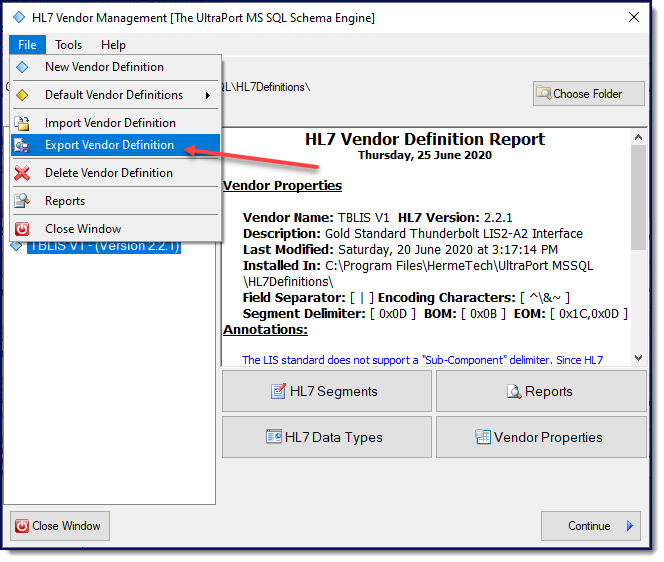
Task: Click the icon on the large Reports button
Action: click(514, 391)
